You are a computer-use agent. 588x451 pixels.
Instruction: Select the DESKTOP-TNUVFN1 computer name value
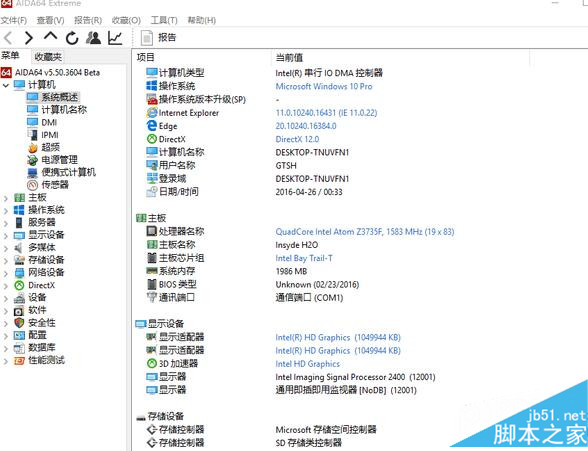tap(312, 153)
